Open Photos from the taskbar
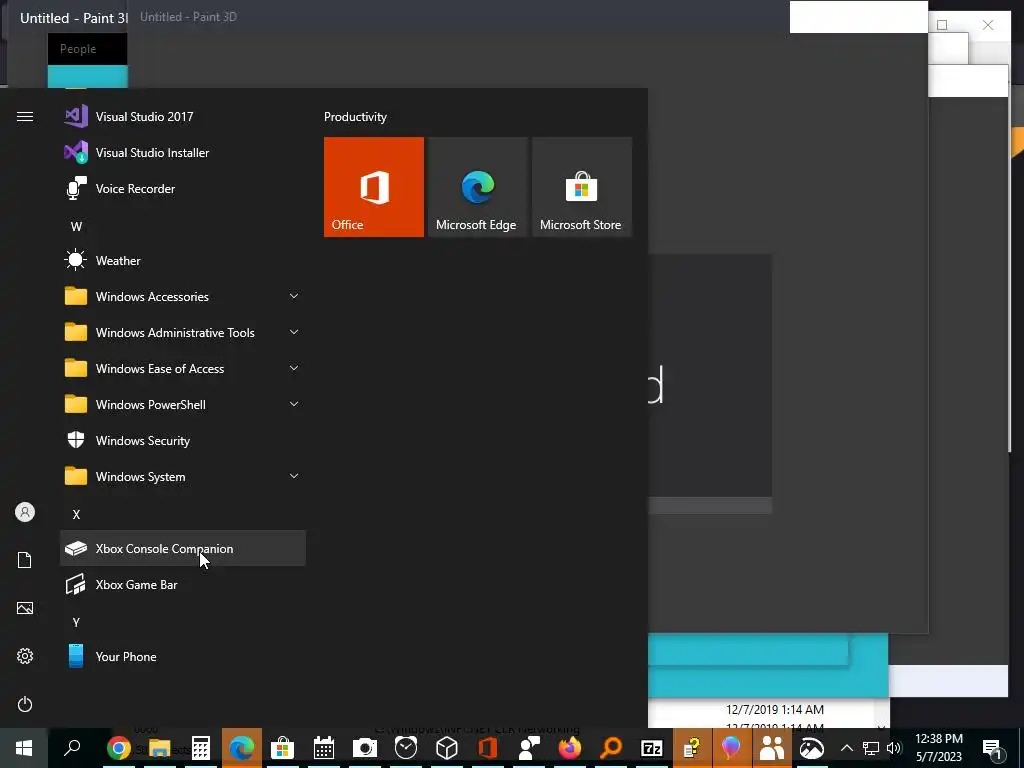Image resolution: width=1024 pixels, height=768 pixels. click(812, 748)
